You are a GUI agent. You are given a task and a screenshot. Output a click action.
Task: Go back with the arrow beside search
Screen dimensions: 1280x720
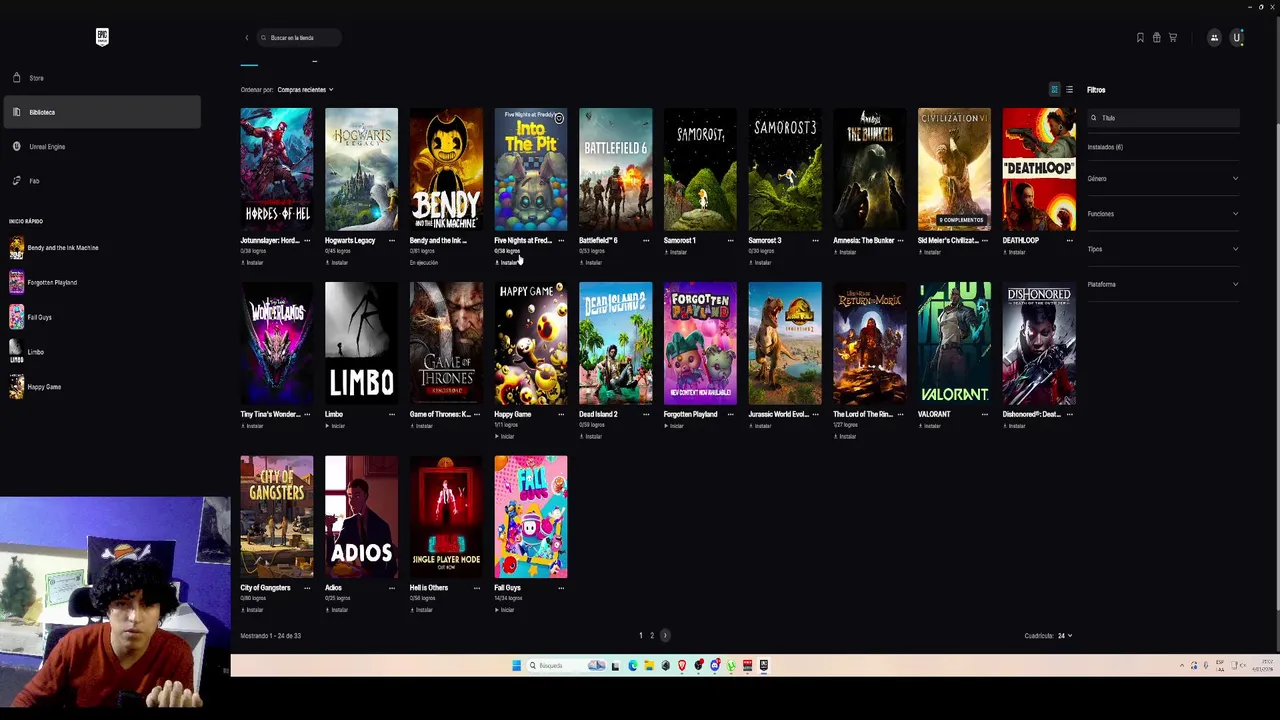pos(247,38)
